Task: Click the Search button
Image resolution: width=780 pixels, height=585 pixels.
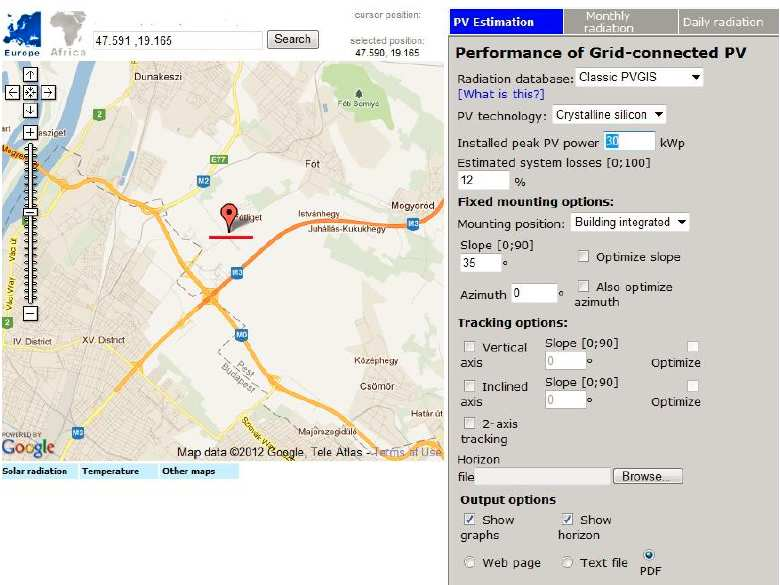Action: pyautogui.click(x=292, y=39)
